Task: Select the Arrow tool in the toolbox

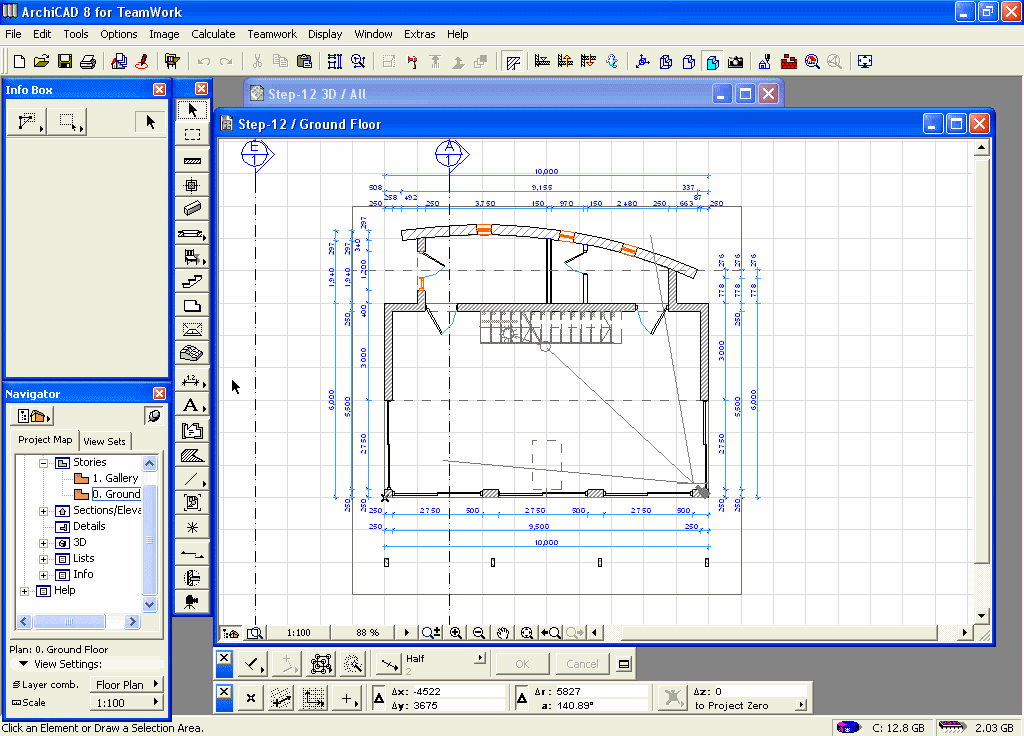Action: (192, 110)
